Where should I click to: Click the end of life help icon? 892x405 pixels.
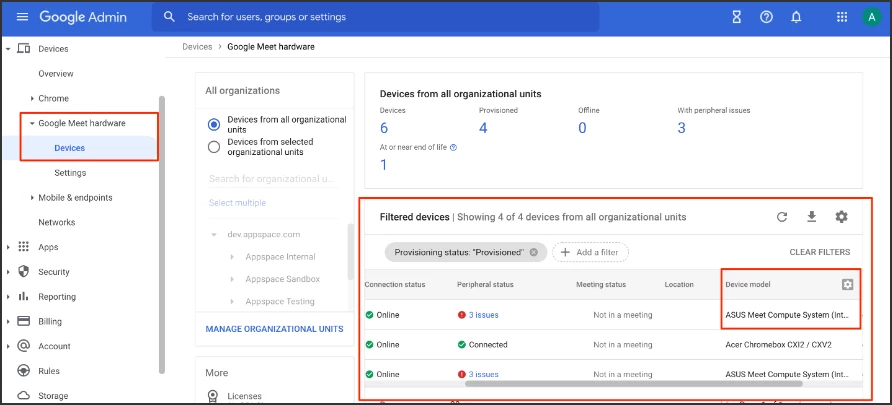[453, 147]
